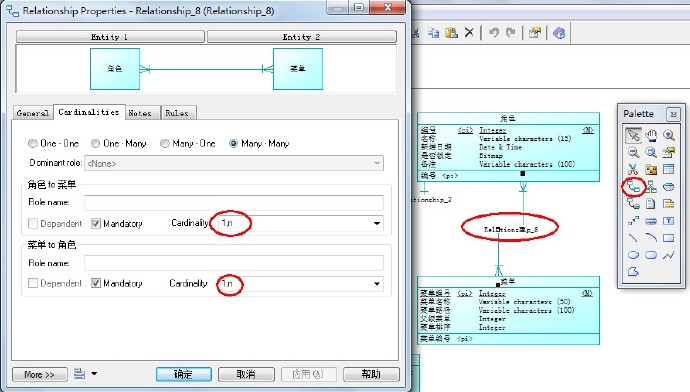The height and width of the screenshot is (392, 690).
Task: Select the Polygon tool in the Palette
Action: click(633, 272)
